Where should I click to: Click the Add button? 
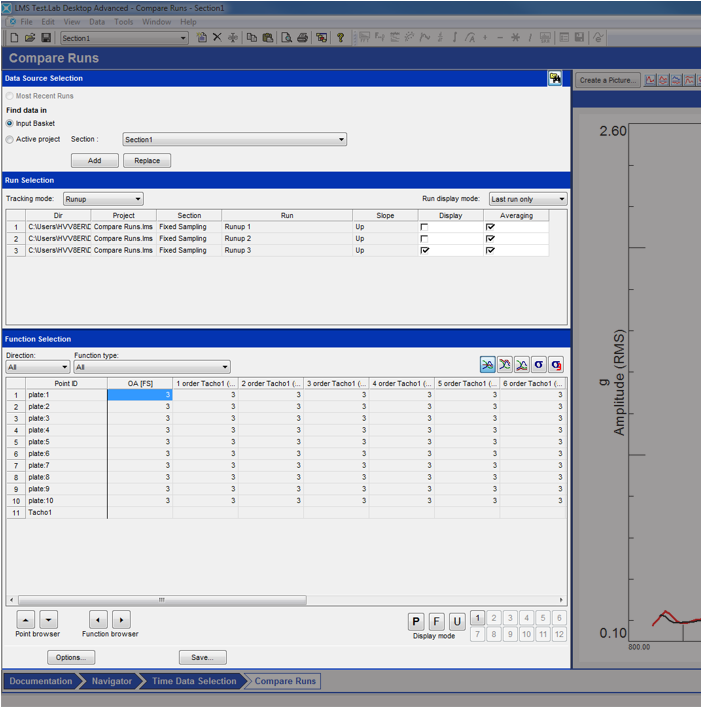click(x=95, y=161)
